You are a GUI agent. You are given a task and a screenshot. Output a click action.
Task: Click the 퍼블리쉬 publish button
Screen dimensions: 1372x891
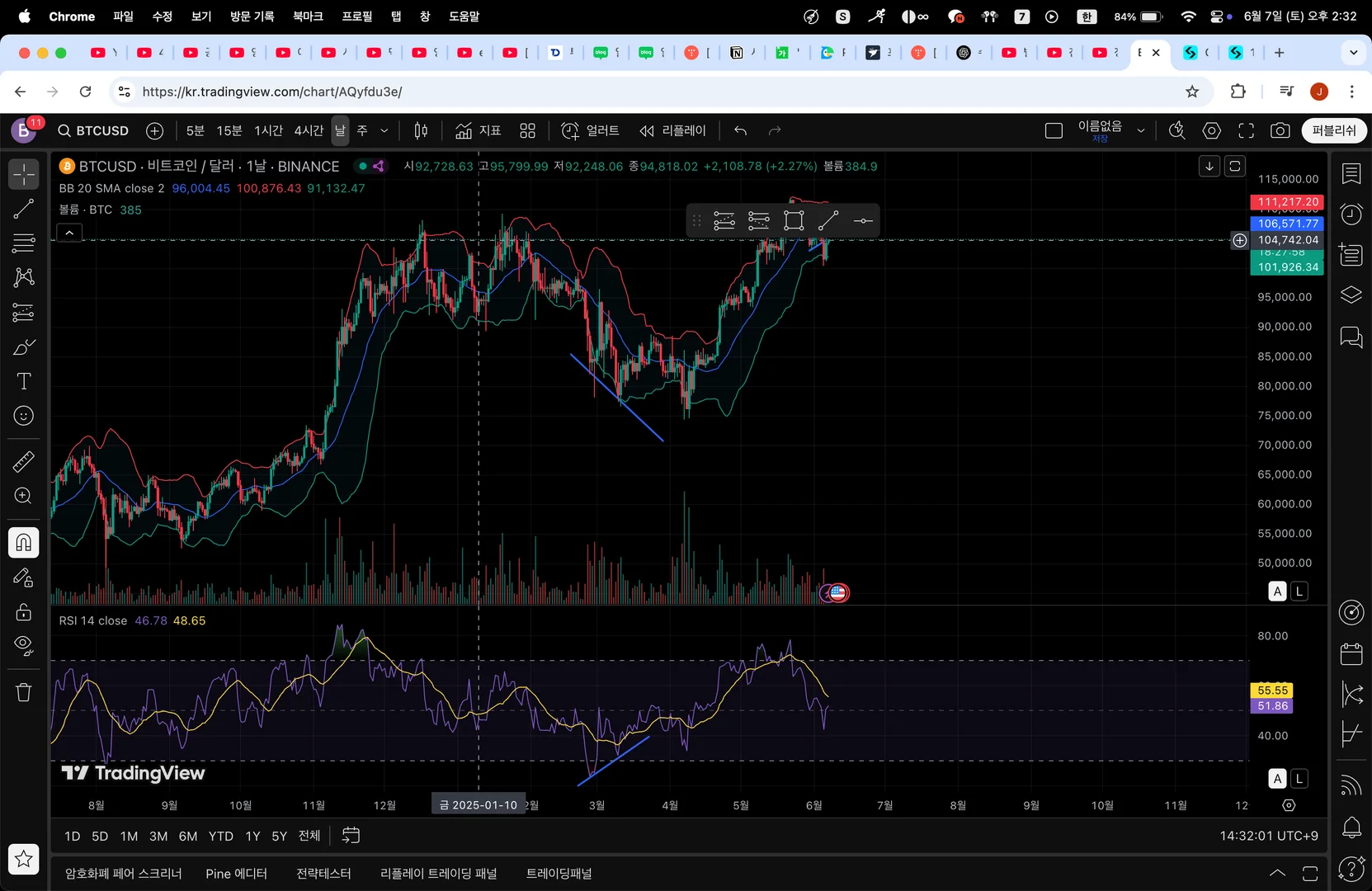click(x=1334, y=130)
